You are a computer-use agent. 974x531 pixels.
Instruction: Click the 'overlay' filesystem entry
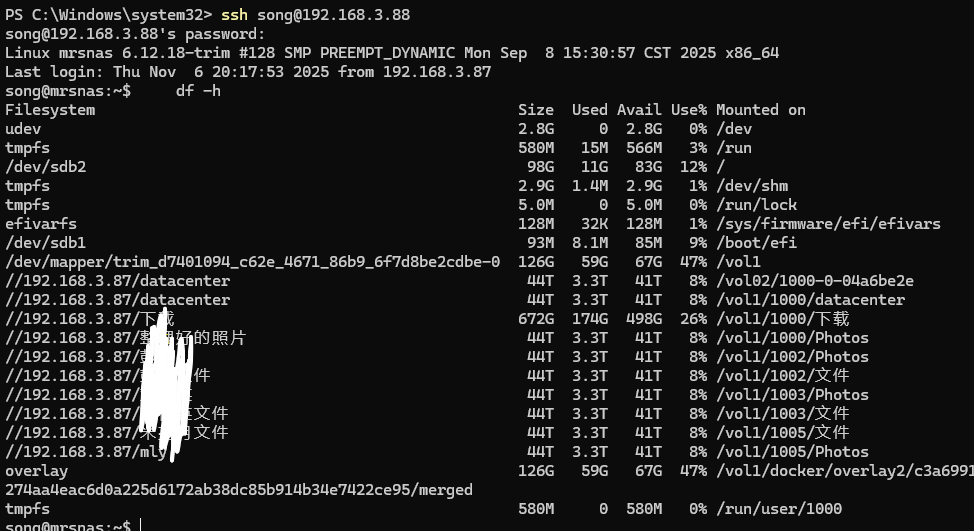(36, 471)
